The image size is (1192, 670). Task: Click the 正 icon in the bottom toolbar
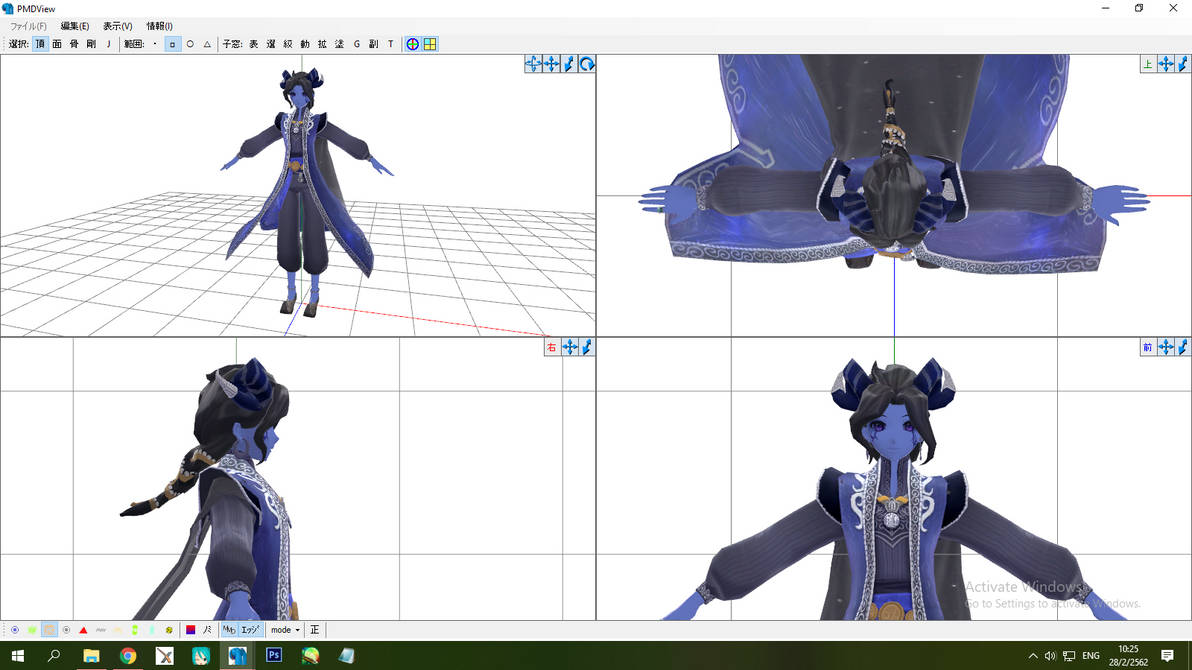315,630
